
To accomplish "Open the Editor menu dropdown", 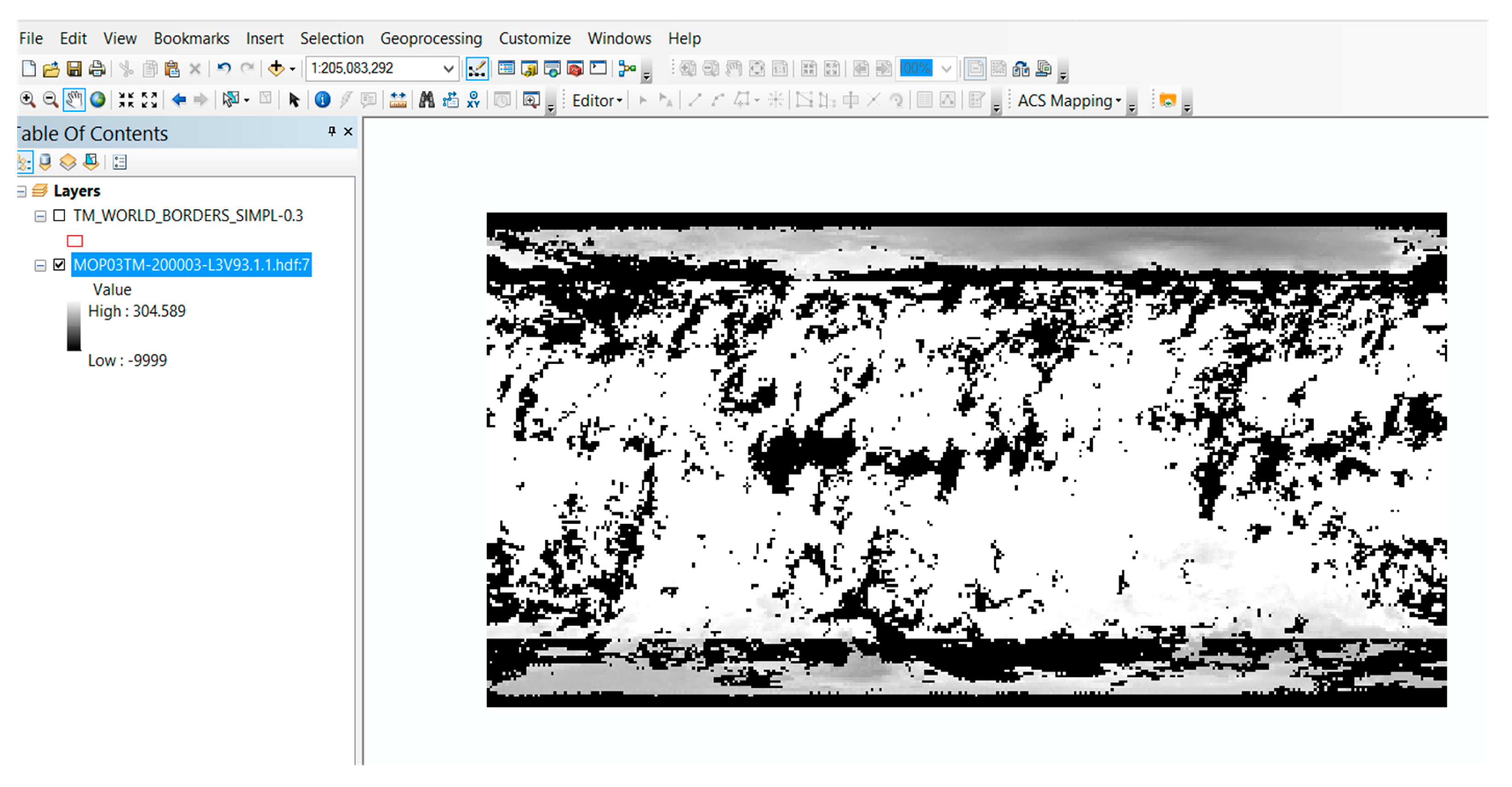I will (x=596, y=100).
